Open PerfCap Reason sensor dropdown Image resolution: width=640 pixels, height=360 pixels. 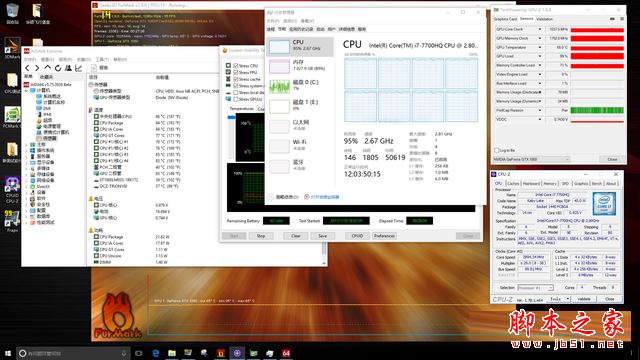[540, 110]
